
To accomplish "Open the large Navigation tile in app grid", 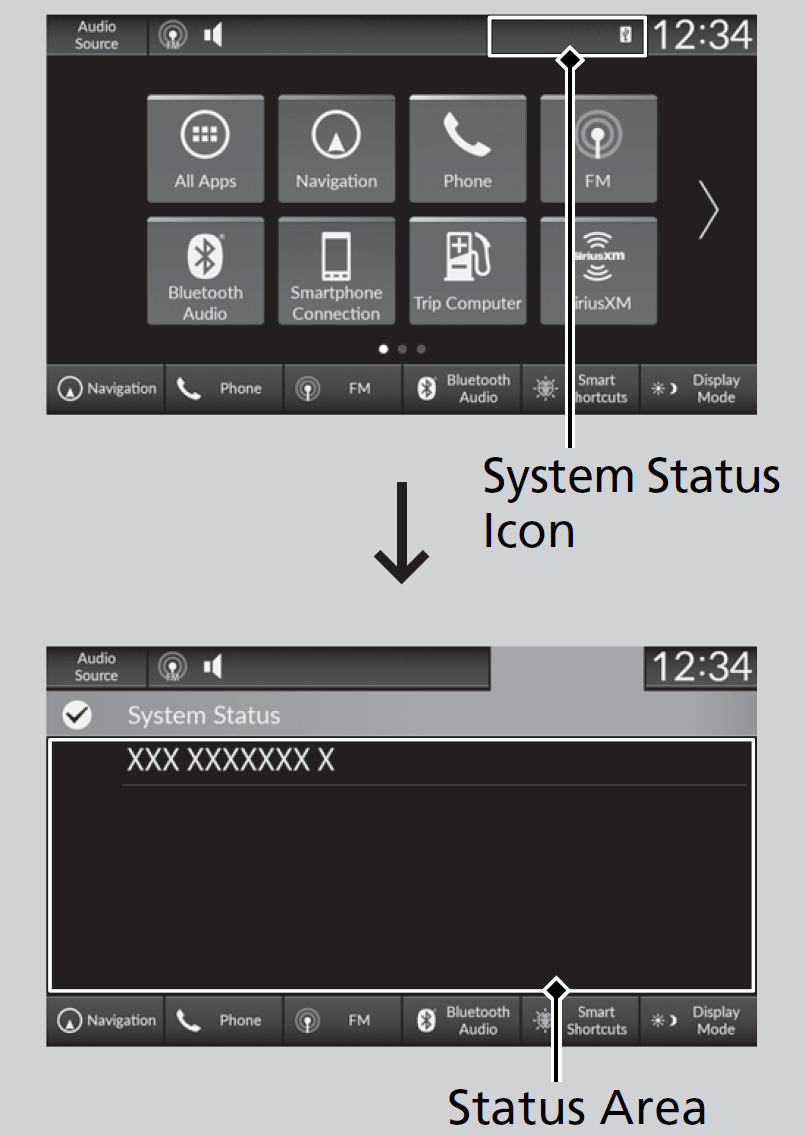I will point(336,148).
